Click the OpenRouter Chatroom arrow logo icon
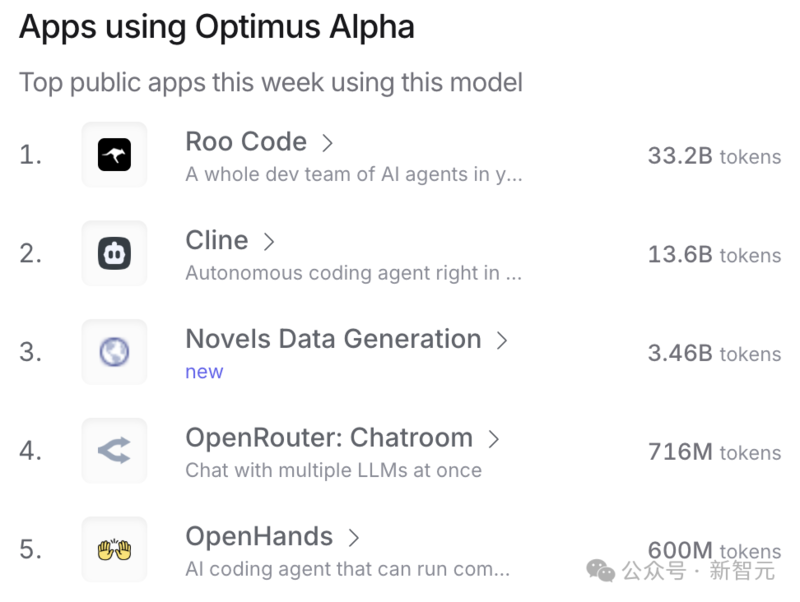Viewport: 800px width, 602px height. (114, 450)
